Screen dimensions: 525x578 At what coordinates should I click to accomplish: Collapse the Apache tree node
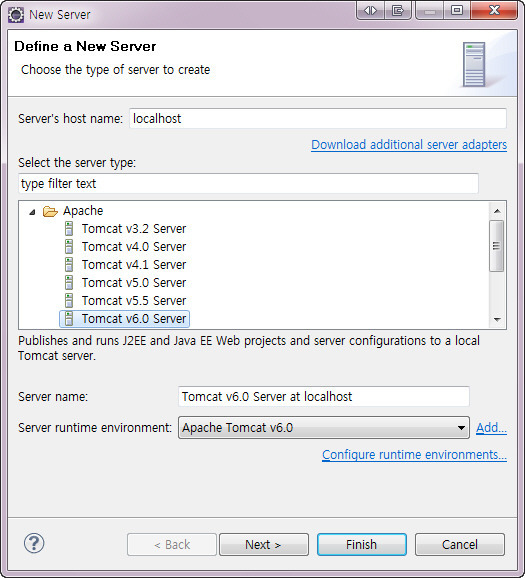pos(32,212)
